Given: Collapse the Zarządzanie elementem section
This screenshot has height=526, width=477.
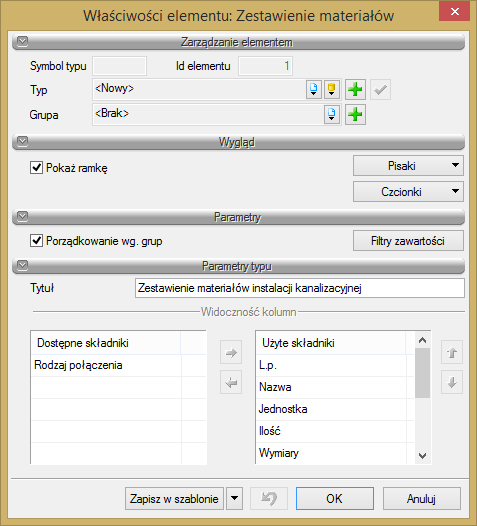Looking at the screenshot, I should pos(22,42).
